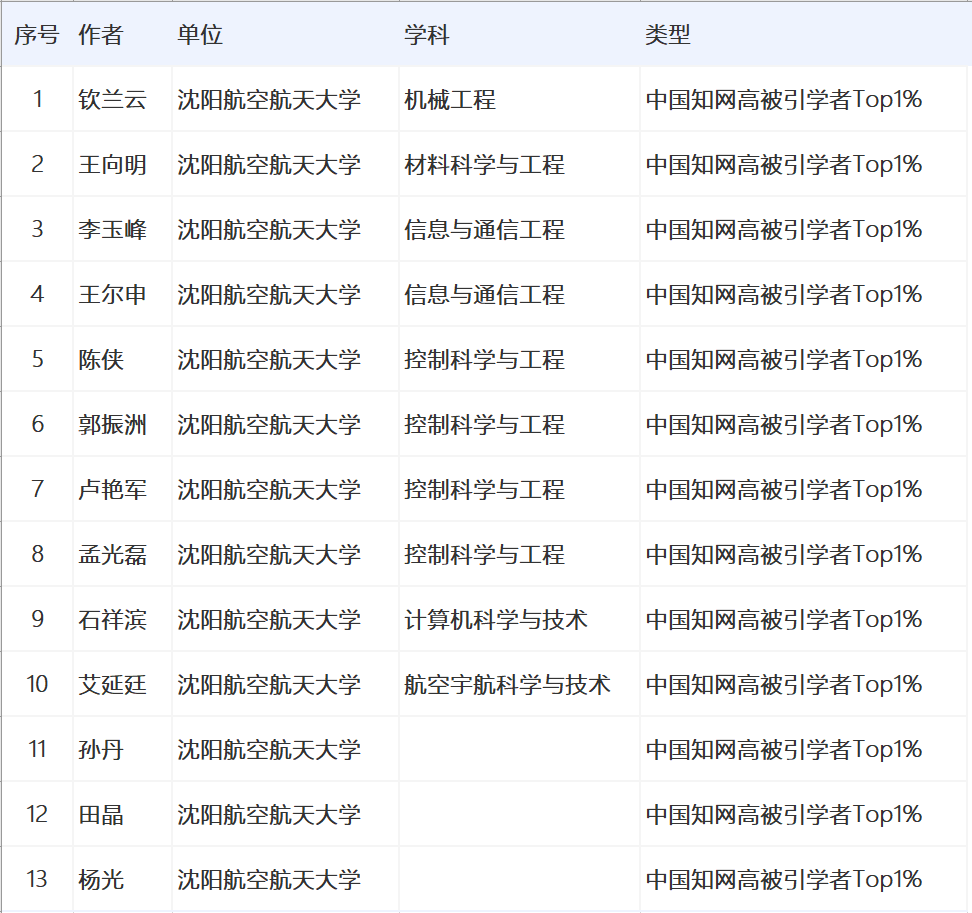This screenshot has height=913, width=972.
Task: Click the 序号 column header
Action: click(37, 35)
